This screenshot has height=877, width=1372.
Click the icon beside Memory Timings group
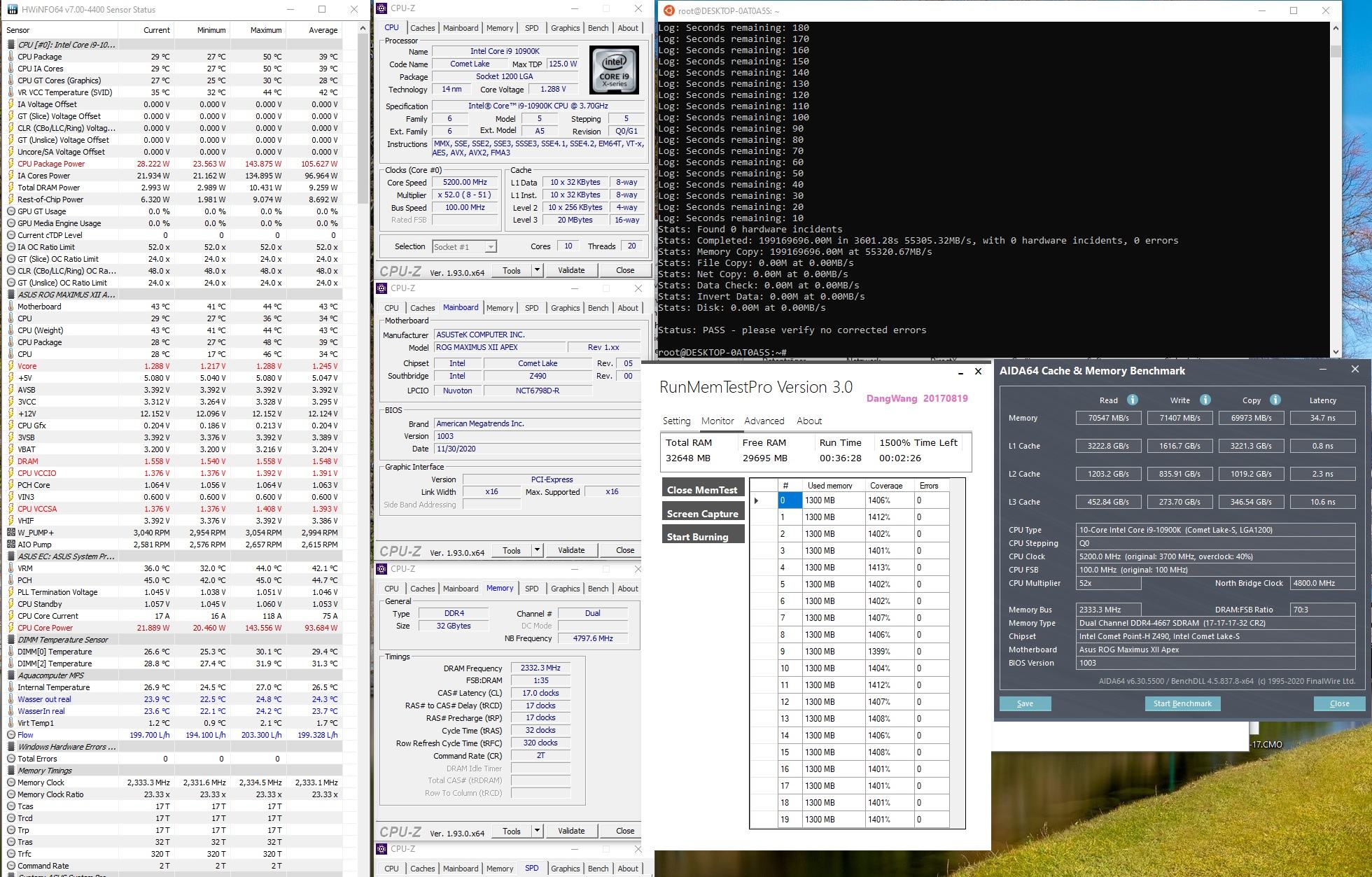pyautogui.click(x=10, y=771)
